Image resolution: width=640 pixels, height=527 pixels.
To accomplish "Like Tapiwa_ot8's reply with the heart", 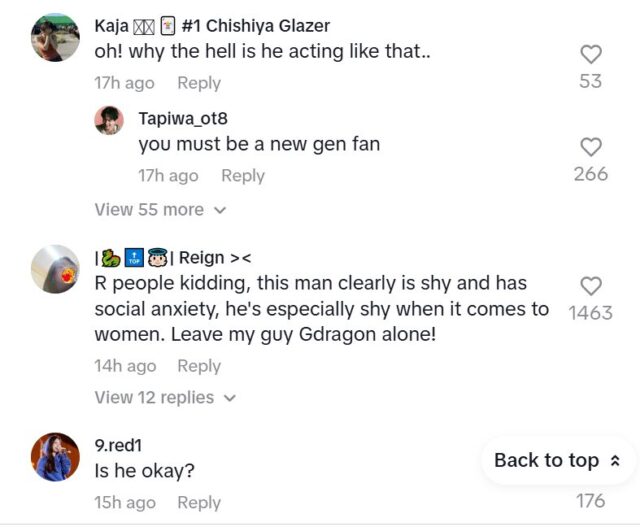I will (591, 147).
